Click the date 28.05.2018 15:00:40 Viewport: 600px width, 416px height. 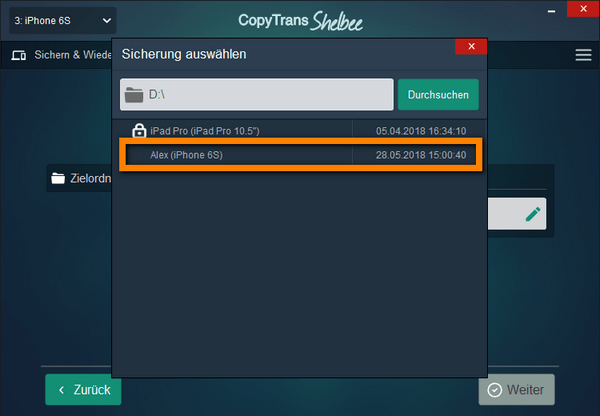point(421,155)
